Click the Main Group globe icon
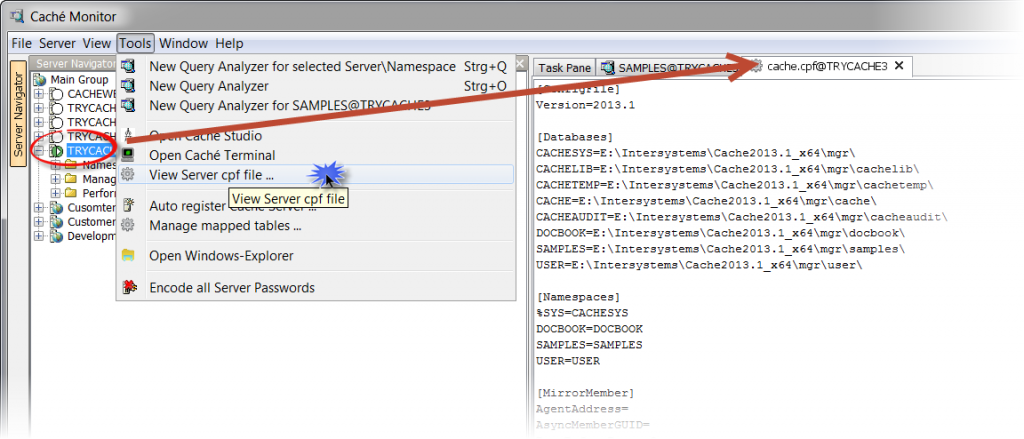This screenshot has width=1024, height=439. [41, 80]
